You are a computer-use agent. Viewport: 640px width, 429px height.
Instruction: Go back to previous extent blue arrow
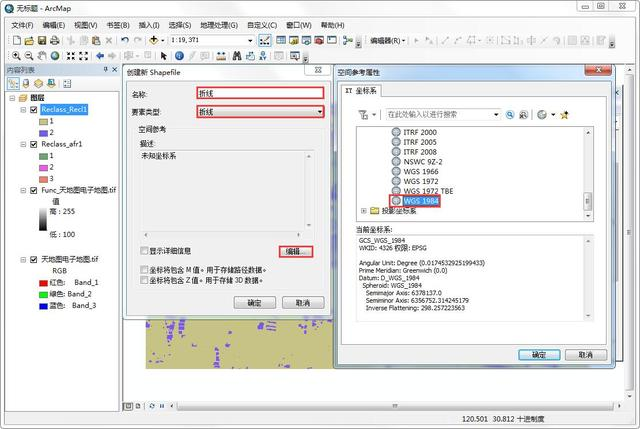tap(100, 56)
